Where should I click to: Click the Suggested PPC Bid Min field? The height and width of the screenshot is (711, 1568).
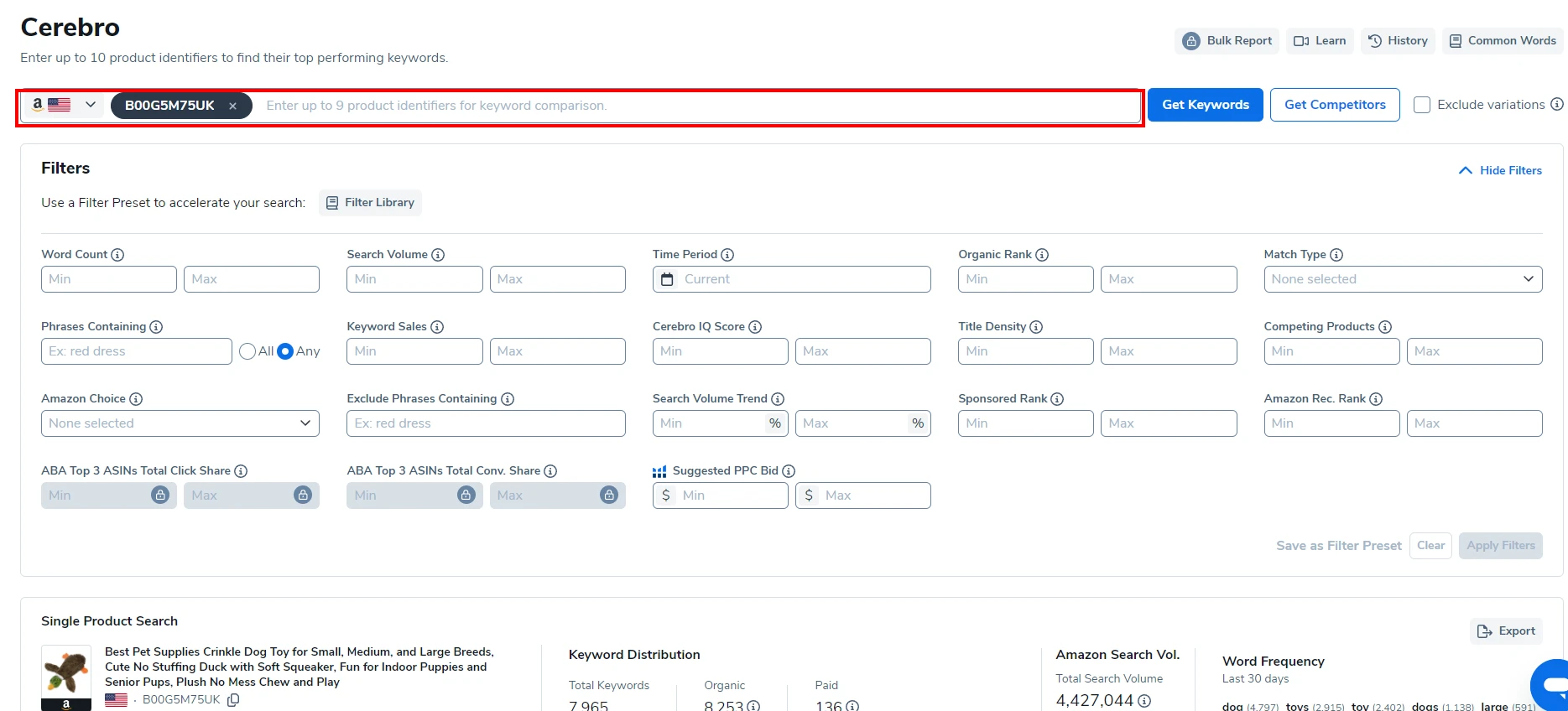[x=721, y=496]
